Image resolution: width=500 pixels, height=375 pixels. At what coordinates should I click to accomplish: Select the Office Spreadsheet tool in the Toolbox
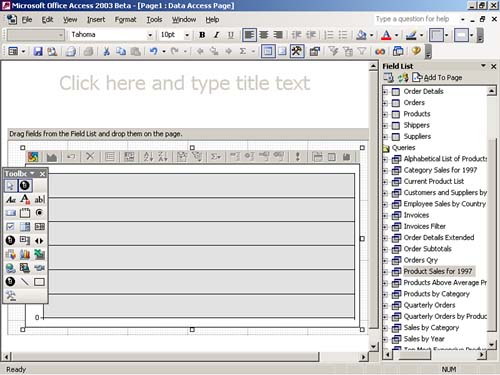39,254
